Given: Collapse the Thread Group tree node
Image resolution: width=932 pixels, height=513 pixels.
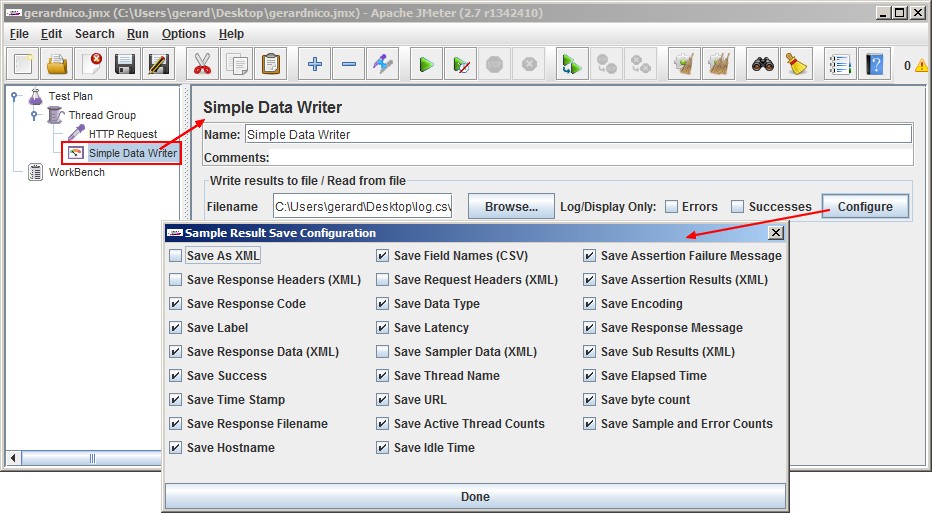Looking at the screenshot, I should [x=35, y=116].
